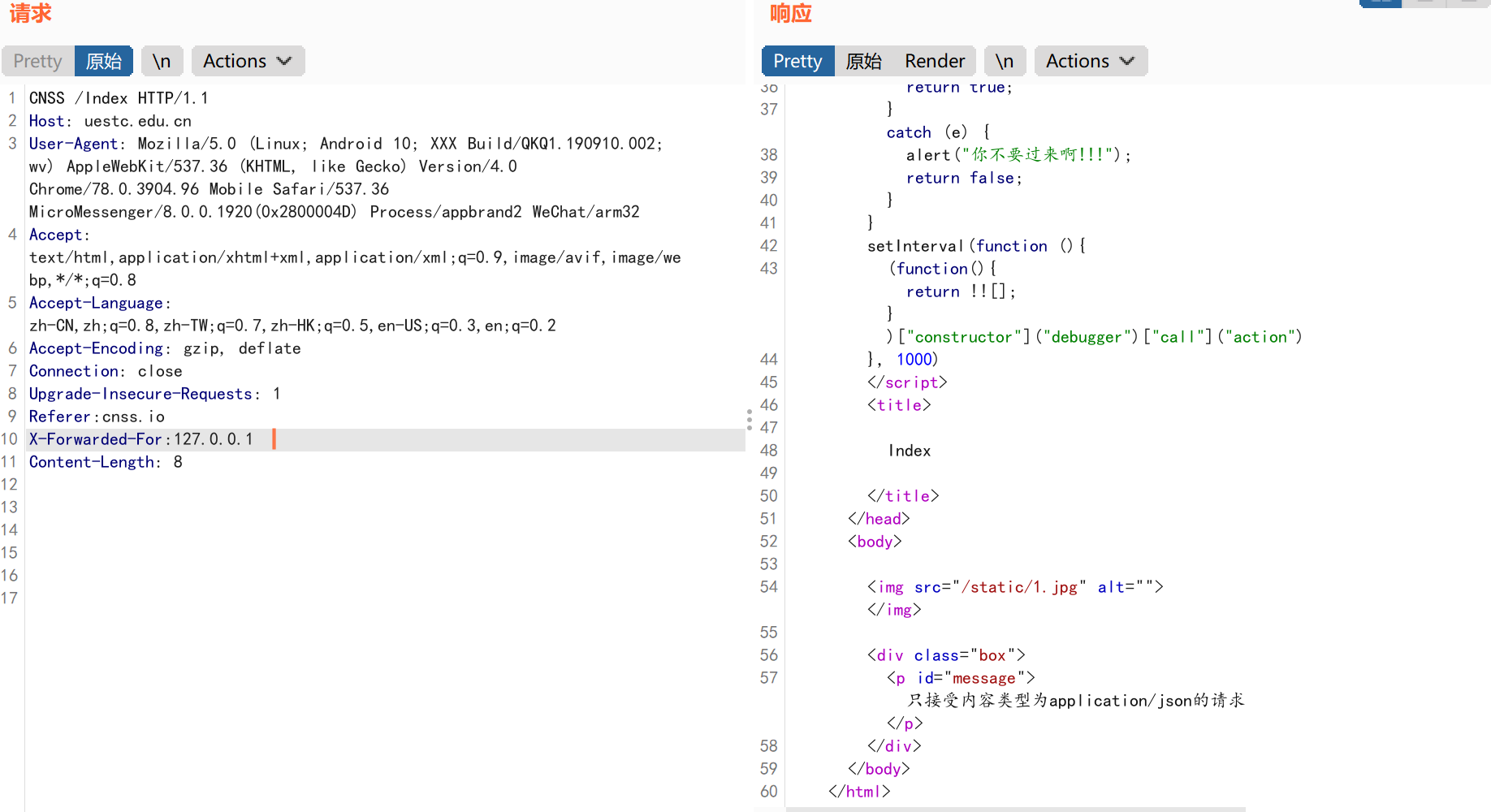Open the response Render tab
1491x812 pixels.
coord(935,61)
